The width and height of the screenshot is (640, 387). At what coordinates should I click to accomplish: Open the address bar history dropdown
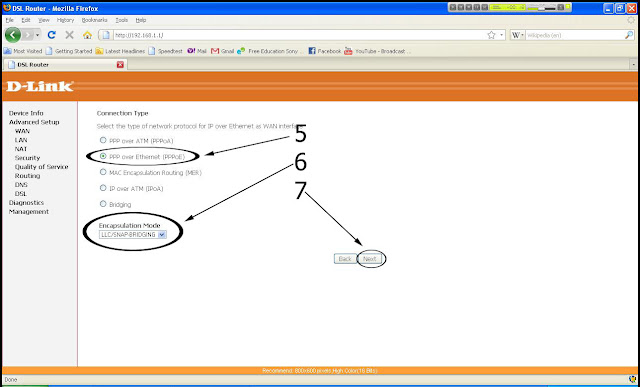tap(502, 35)
